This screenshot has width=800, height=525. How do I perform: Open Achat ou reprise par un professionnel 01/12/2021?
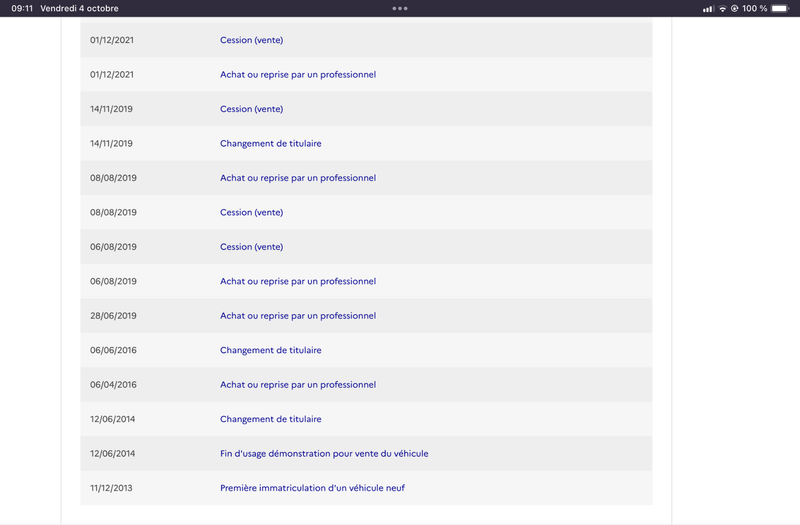tap(298, 74)
